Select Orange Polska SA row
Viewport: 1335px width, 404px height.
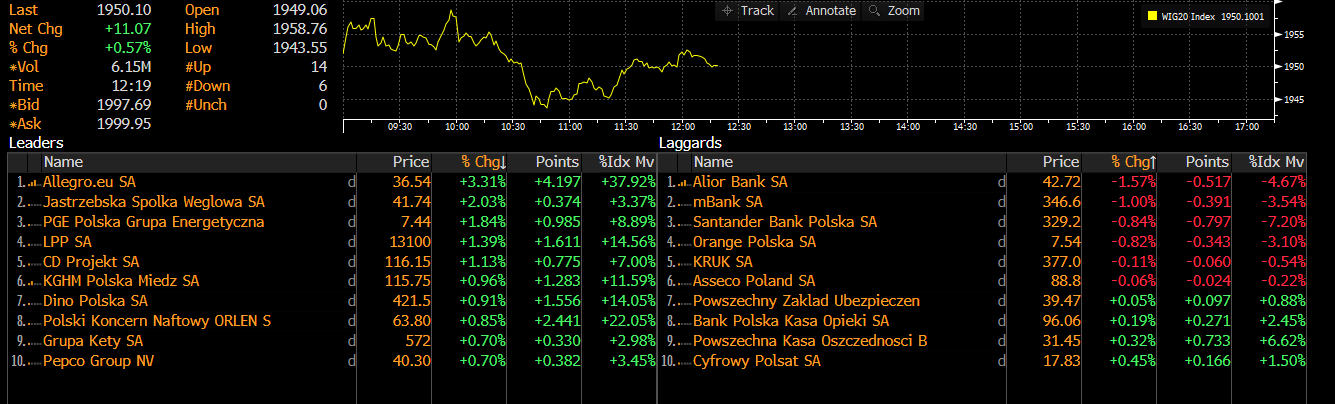(754, 242)
